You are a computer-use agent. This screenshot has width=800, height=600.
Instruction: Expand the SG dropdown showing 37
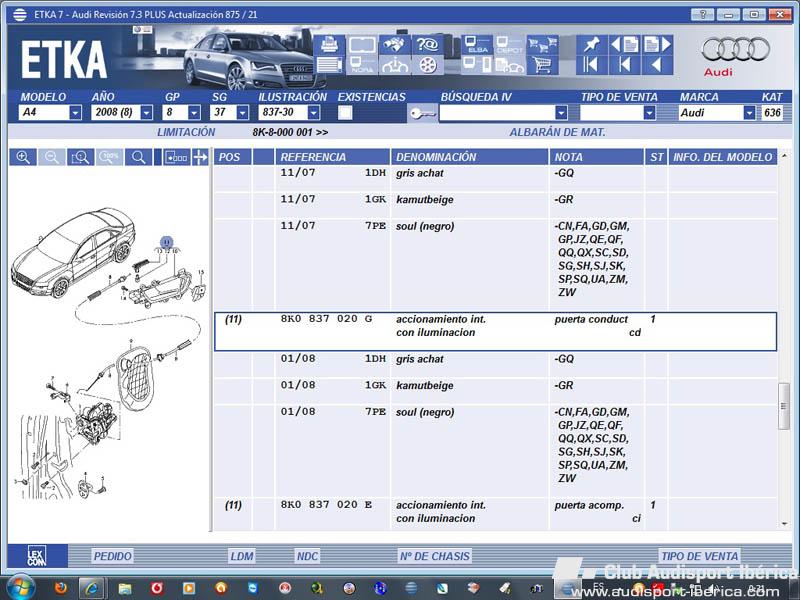click(x=243, y=113)
